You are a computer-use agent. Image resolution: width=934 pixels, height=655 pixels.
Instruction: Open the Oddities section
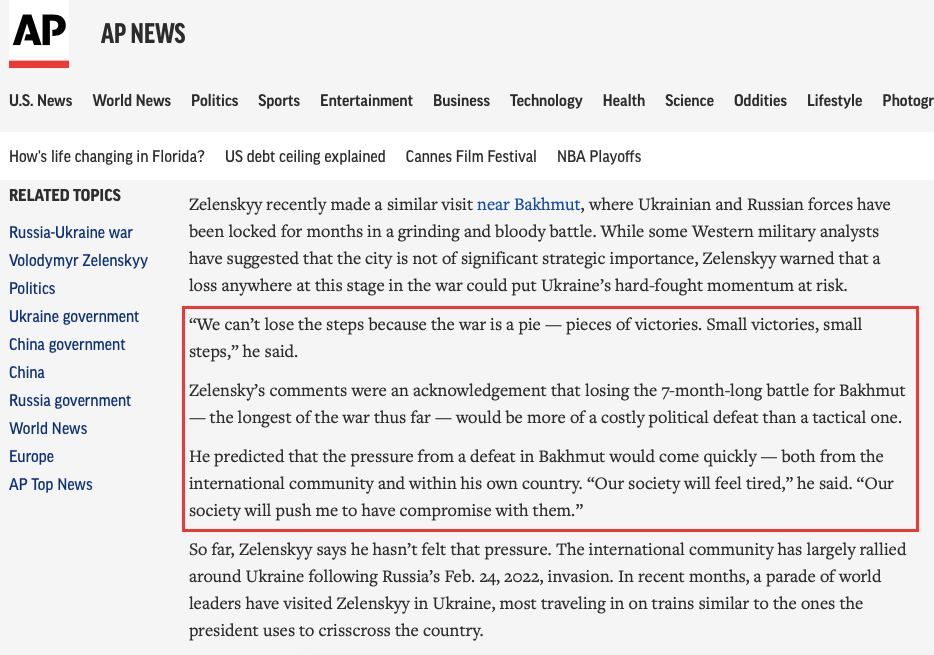tap(760, 101)
